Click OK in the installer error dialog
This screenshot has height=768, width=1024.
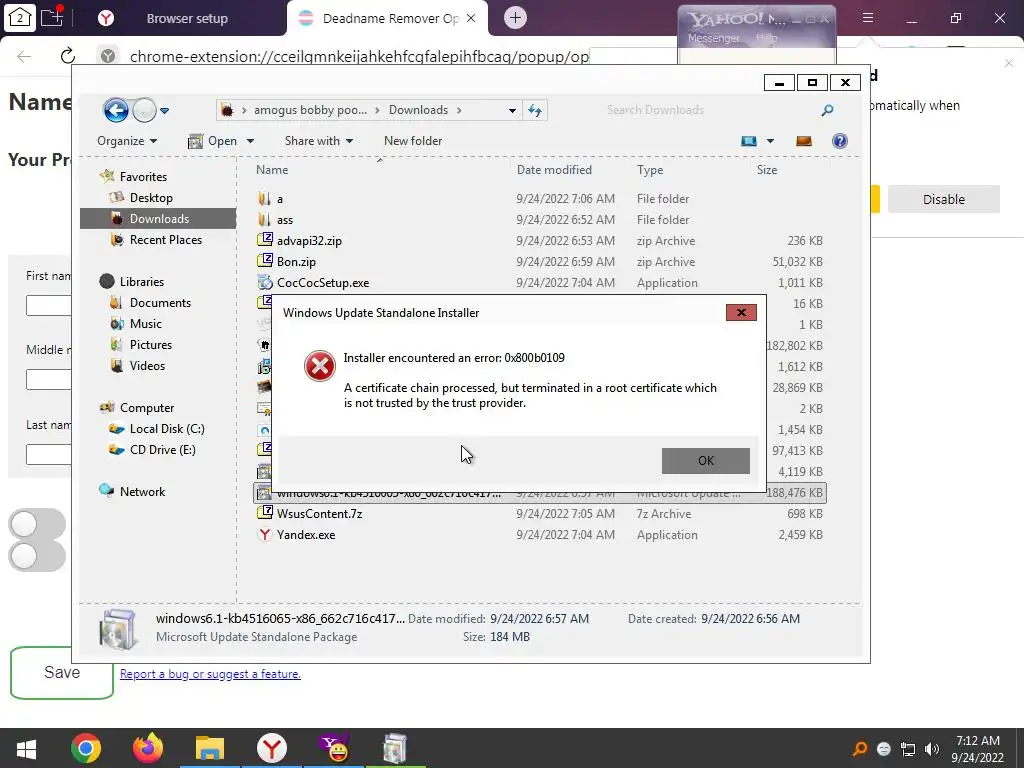coord(705,460)
